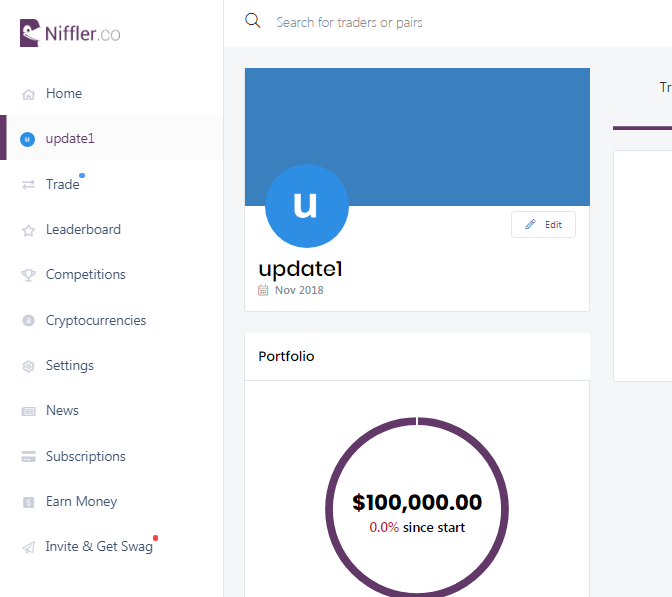Click the Cryptocurrencies coin icon
This screenshot has height=597, width=672.
(x=28, y=321)
